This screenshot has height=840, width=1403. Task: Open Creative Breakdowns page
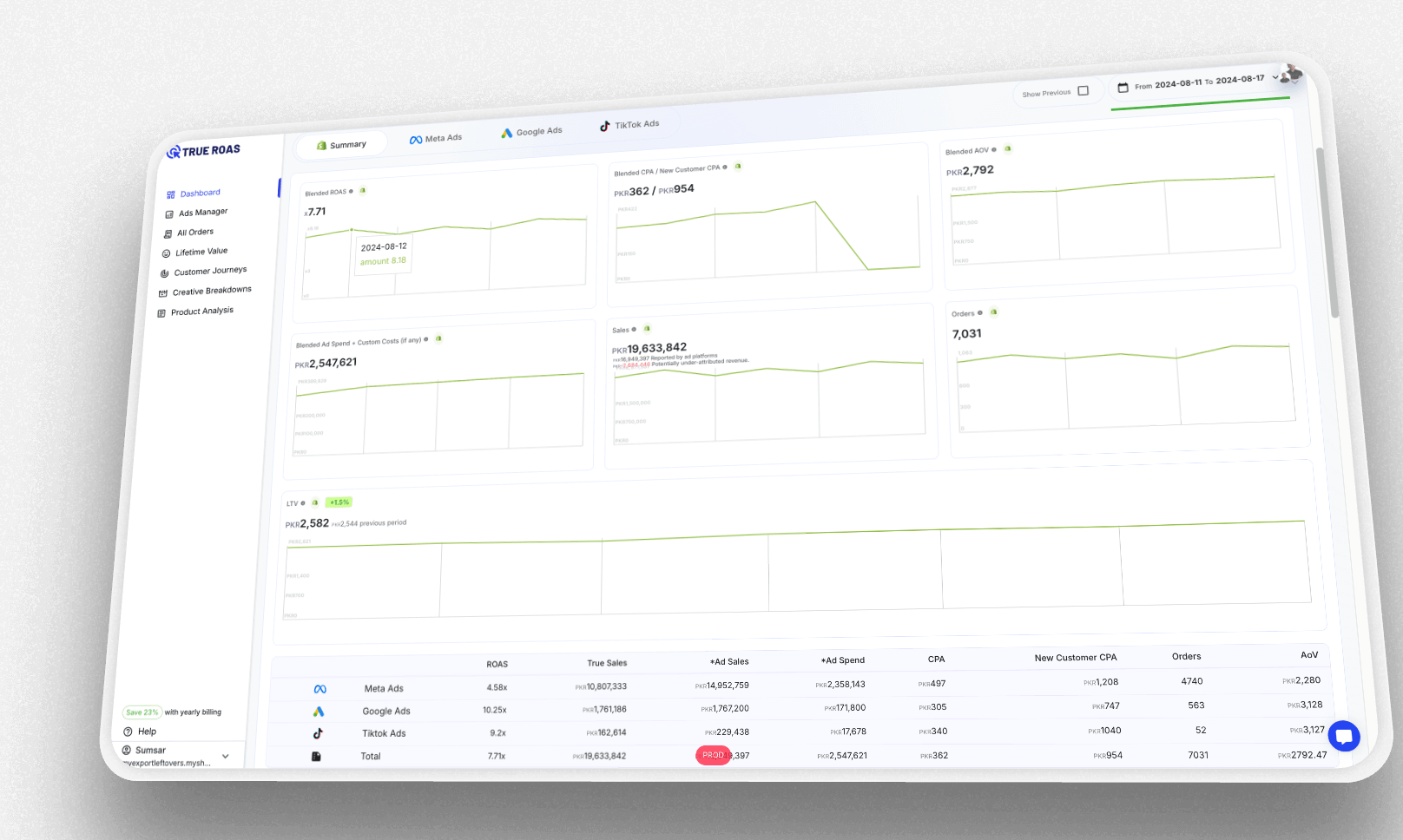tap(205, 292)
